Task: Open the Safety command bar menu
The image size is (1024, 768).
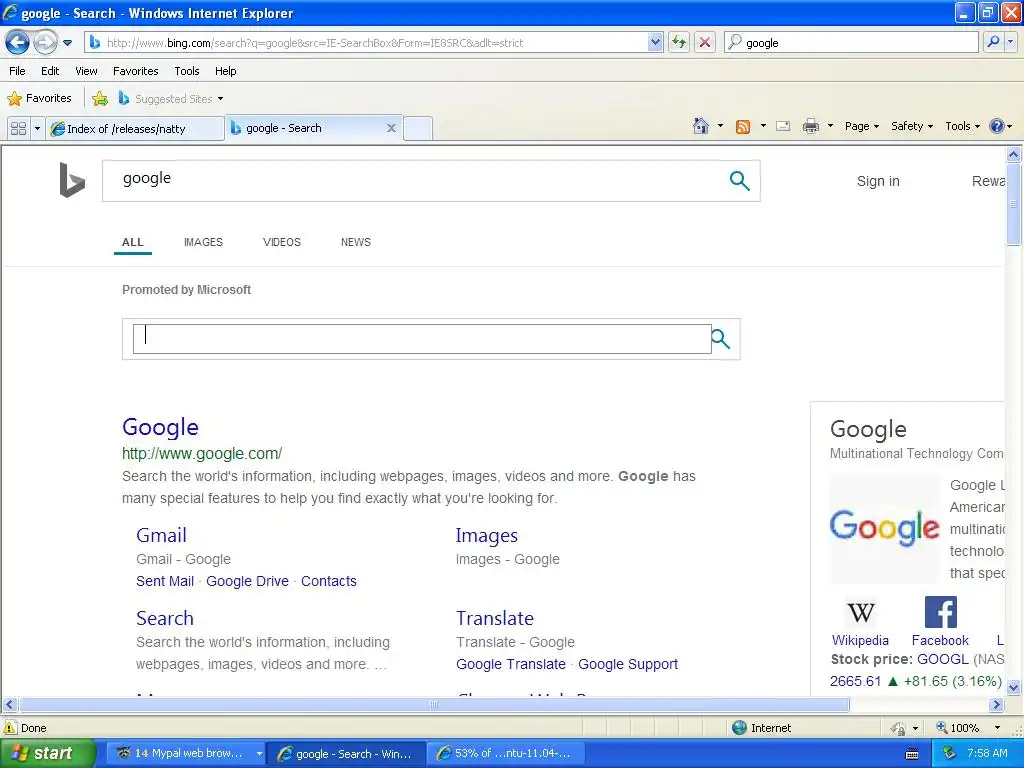Action: [912, 126]
